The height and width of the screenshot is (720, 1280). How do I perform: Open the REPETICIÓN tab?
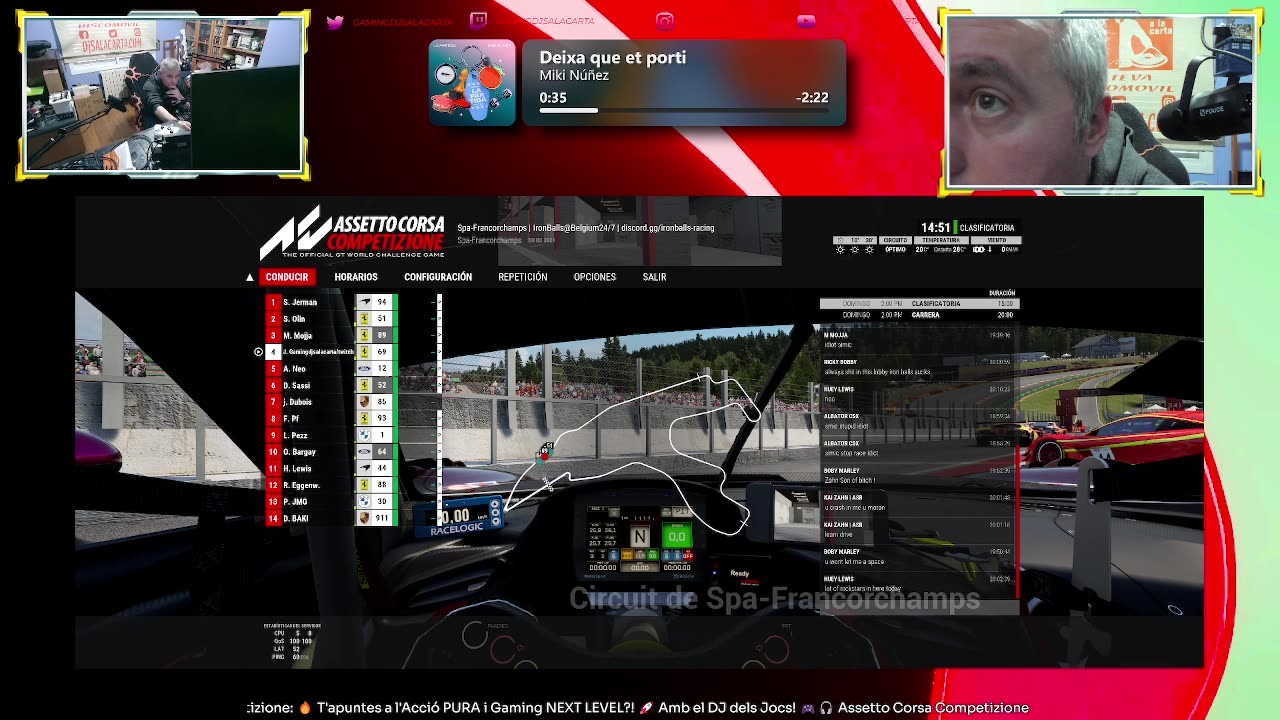point(523,277)
